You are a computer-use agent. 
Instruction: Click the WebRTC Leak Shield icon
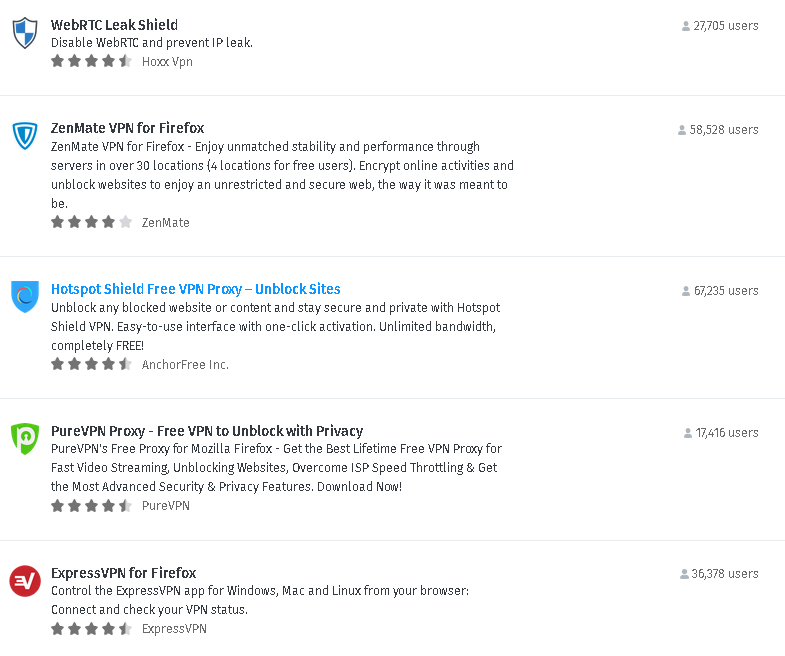click(25, 33)
